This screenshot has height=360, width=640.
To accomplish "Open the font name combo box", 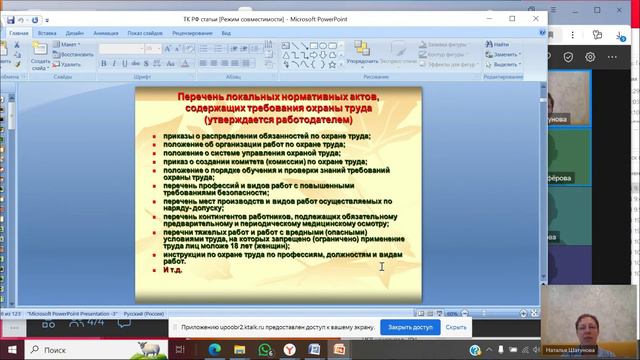I will [122, 49].
